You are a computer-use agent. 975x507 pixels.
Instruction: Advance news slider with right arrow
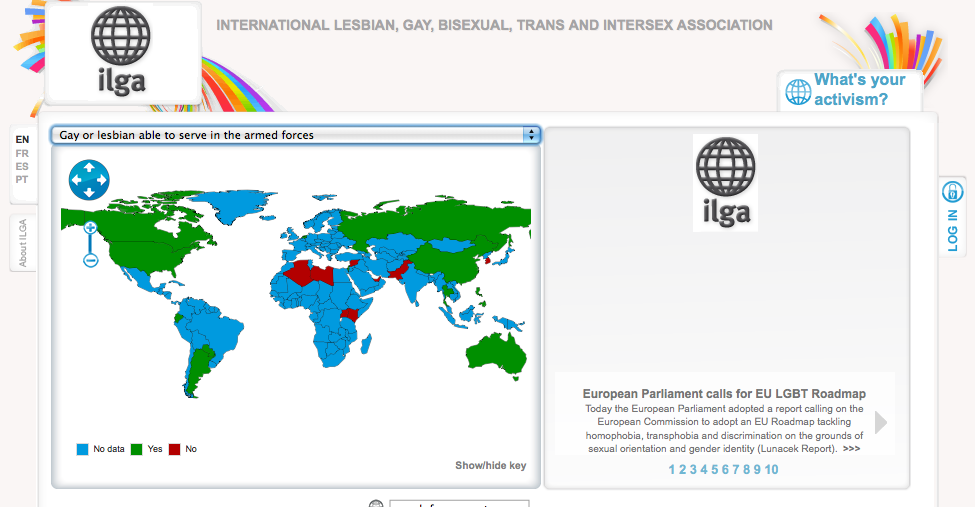coord(880,422)
